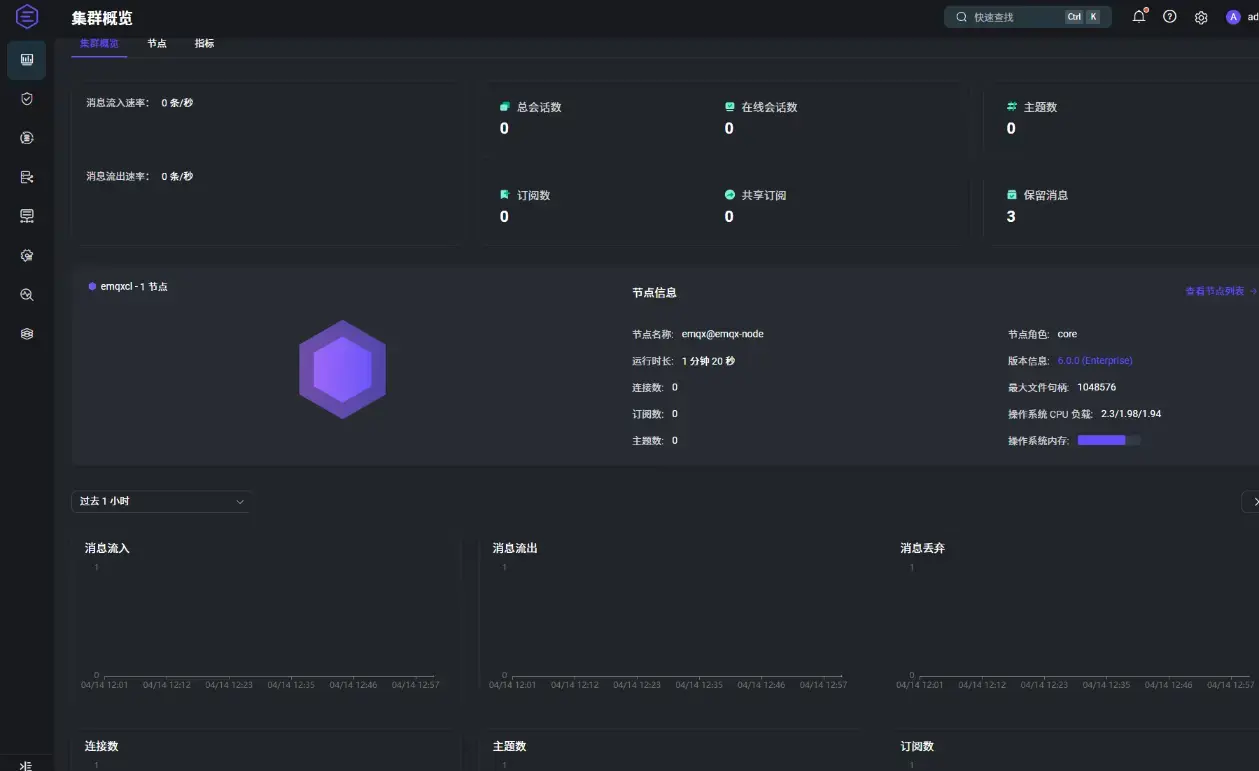Open the monitoring dashboard sidebar icon
The width and height of the screenshot is (1259, 771).
tap(27, 60)
